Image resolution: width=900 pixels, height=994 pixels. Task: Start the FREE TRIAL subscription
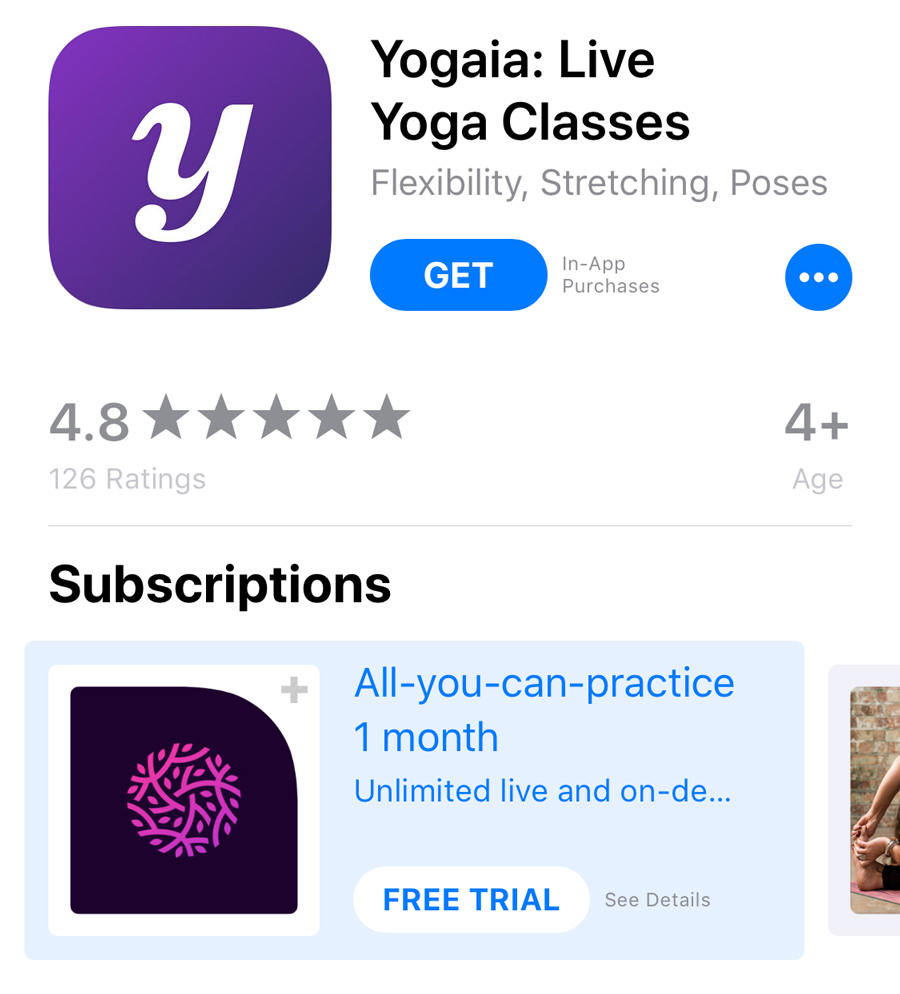(471, 900)
